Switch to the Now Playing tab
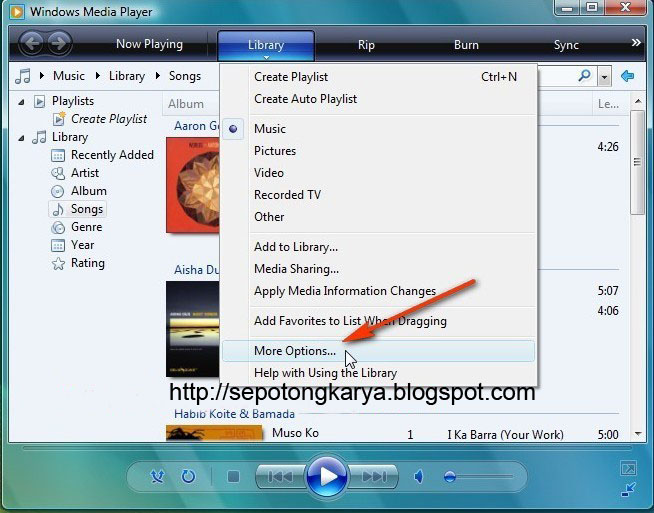This screenshot has width=654, height=513. [x=149, y=44]
